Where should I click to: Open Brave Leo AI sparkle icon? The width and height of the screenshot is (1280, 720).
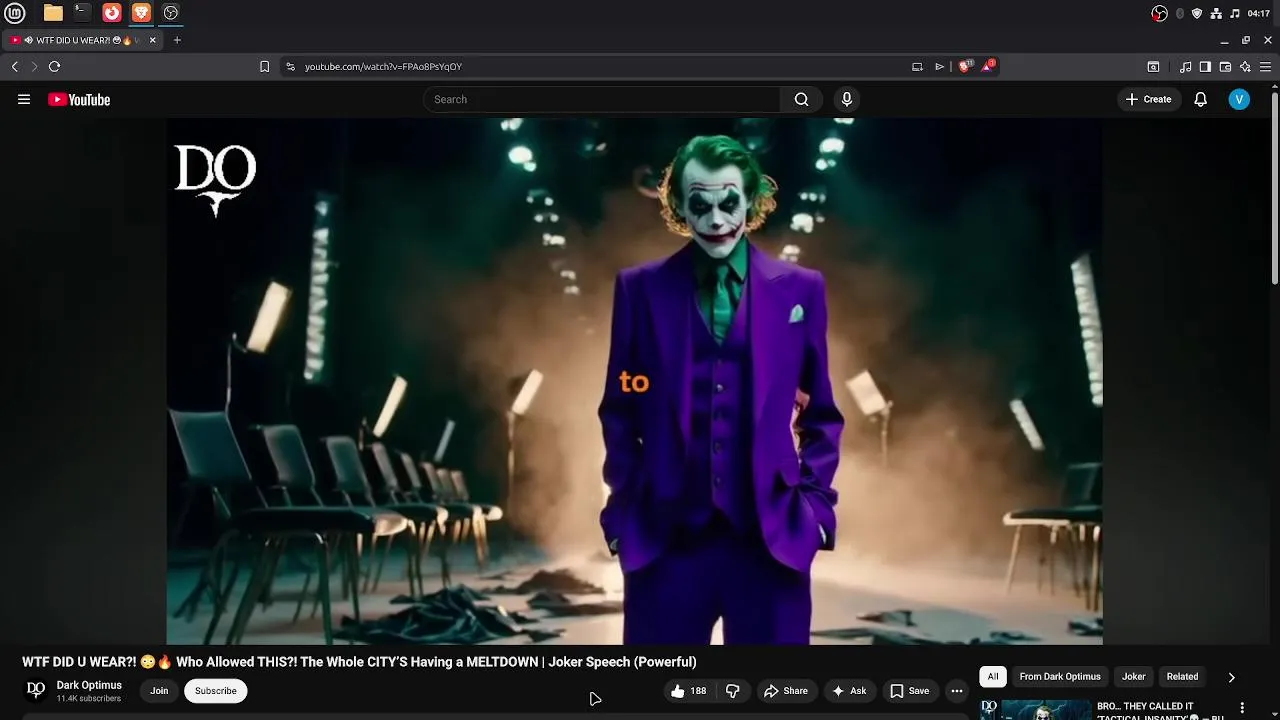point(1245,67)
